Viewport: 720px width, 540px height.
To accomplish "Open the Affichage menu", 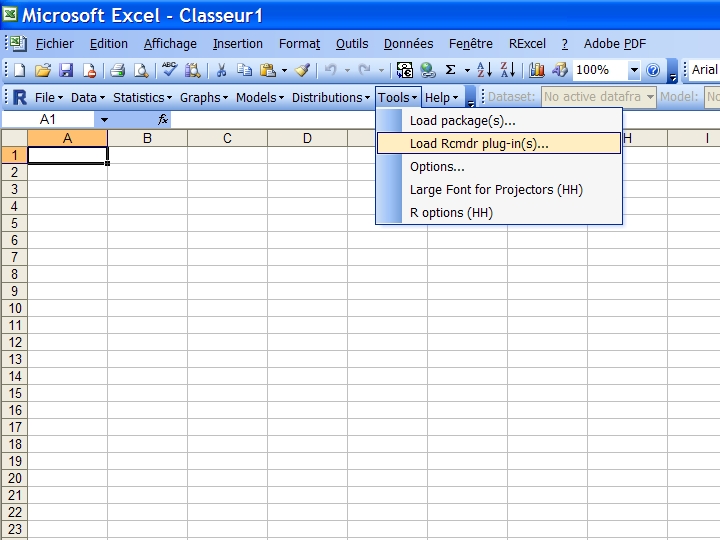I will tap(170, 44).
